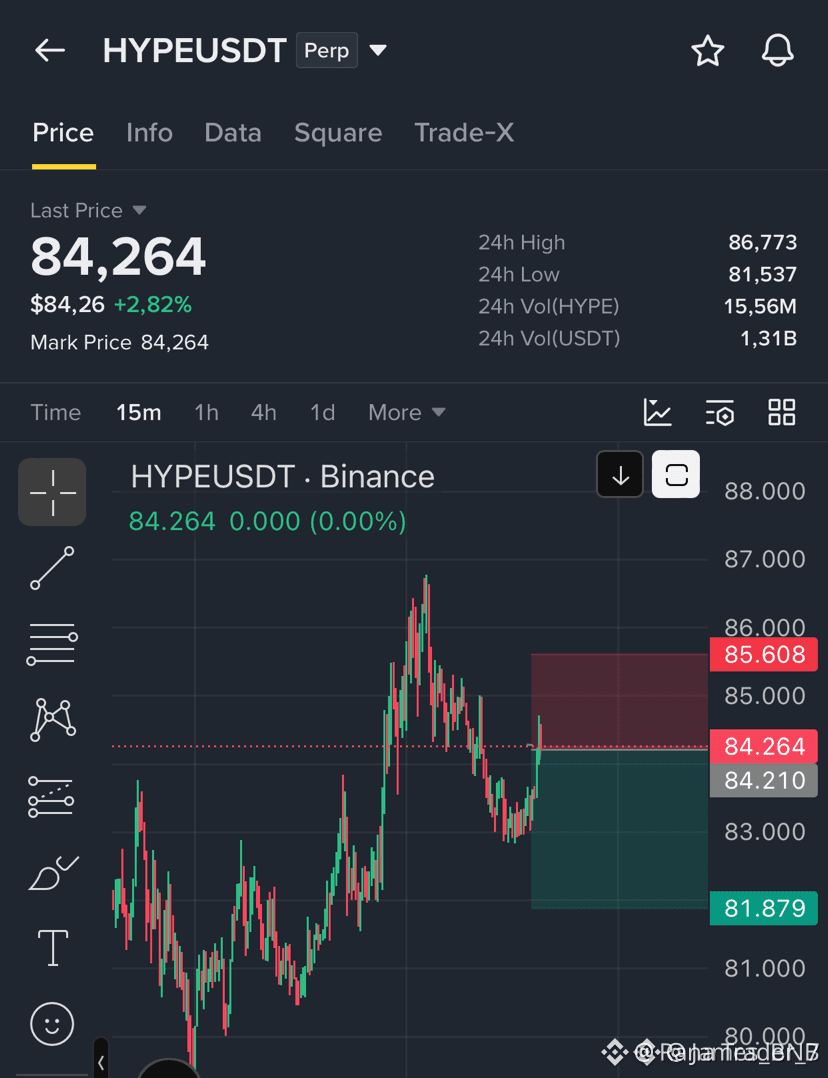Open the emoji sticker tool

pos(52,1024)
